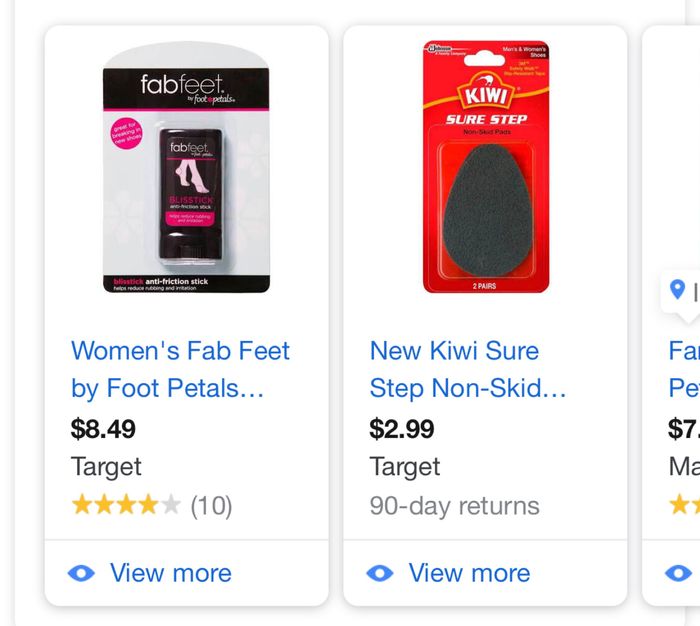Open the partially visible third product title

tap(684, 369)
